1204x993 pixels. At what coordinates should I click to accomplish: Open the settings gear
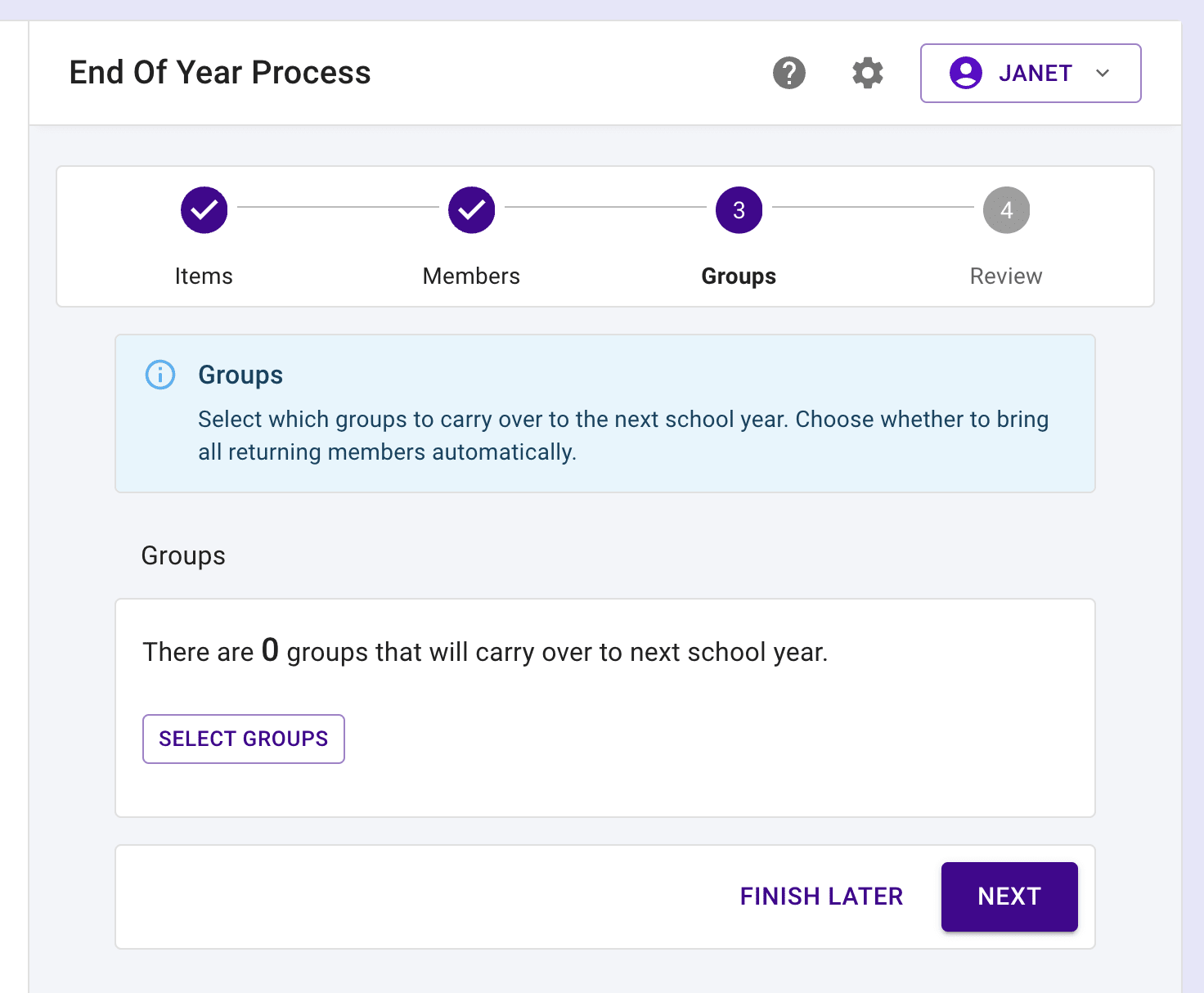click(867, 73)
